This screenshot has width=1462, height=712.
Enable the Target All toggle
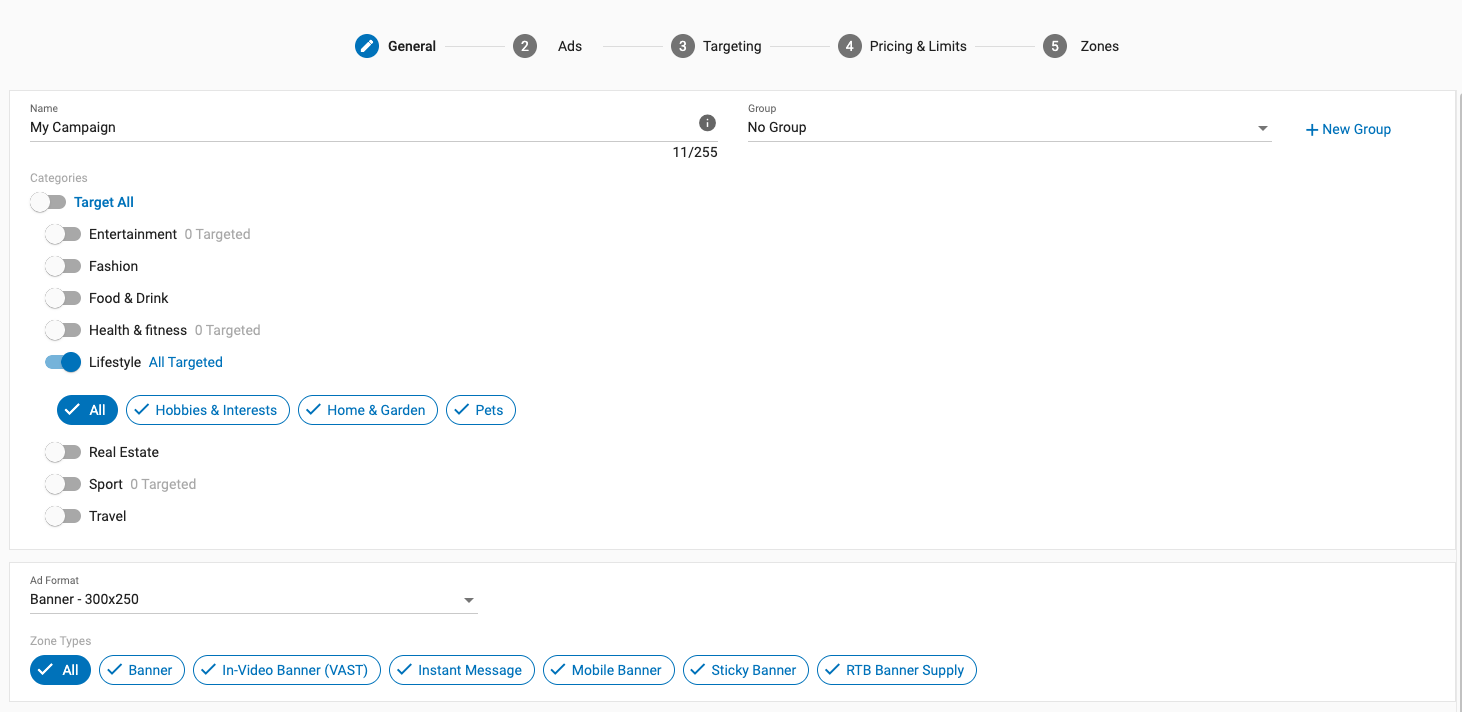(48, 202)
